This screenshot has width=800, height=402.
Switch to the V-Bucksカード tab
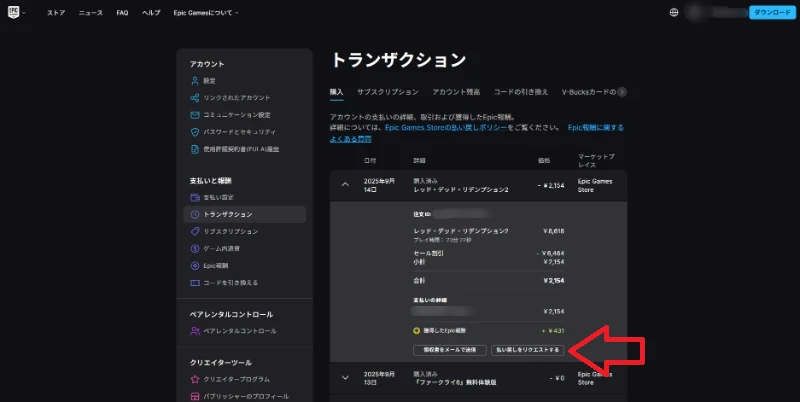point(589,92)
